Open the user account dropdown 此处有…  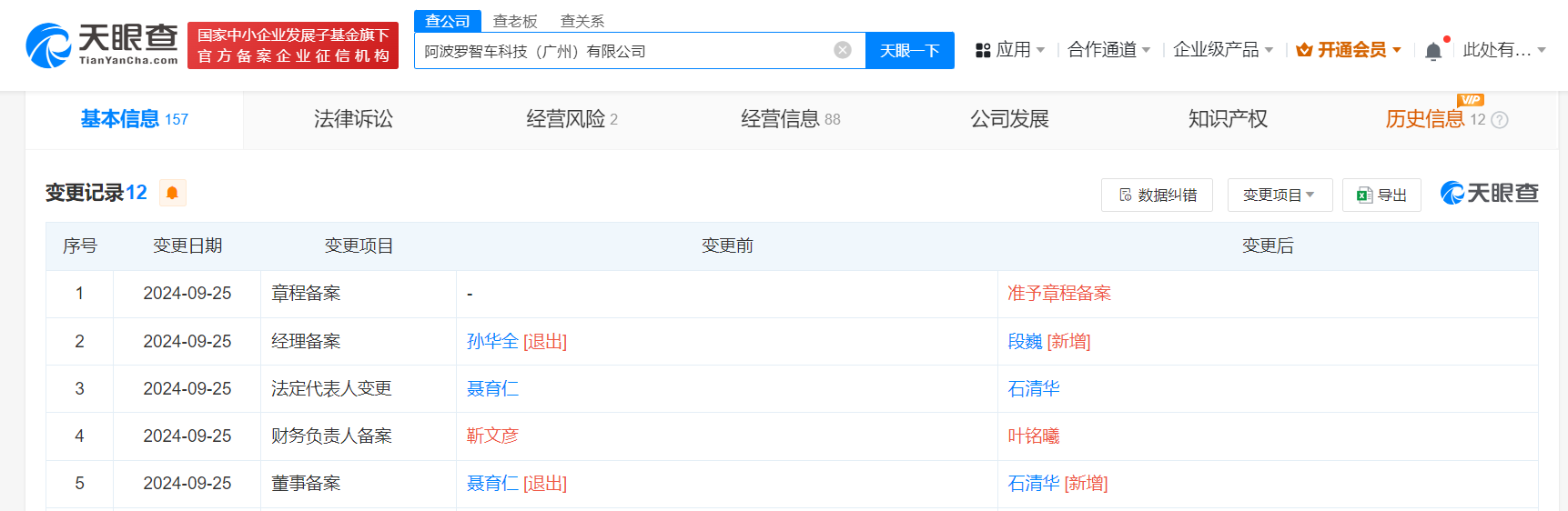click(x=1504, y=50)
